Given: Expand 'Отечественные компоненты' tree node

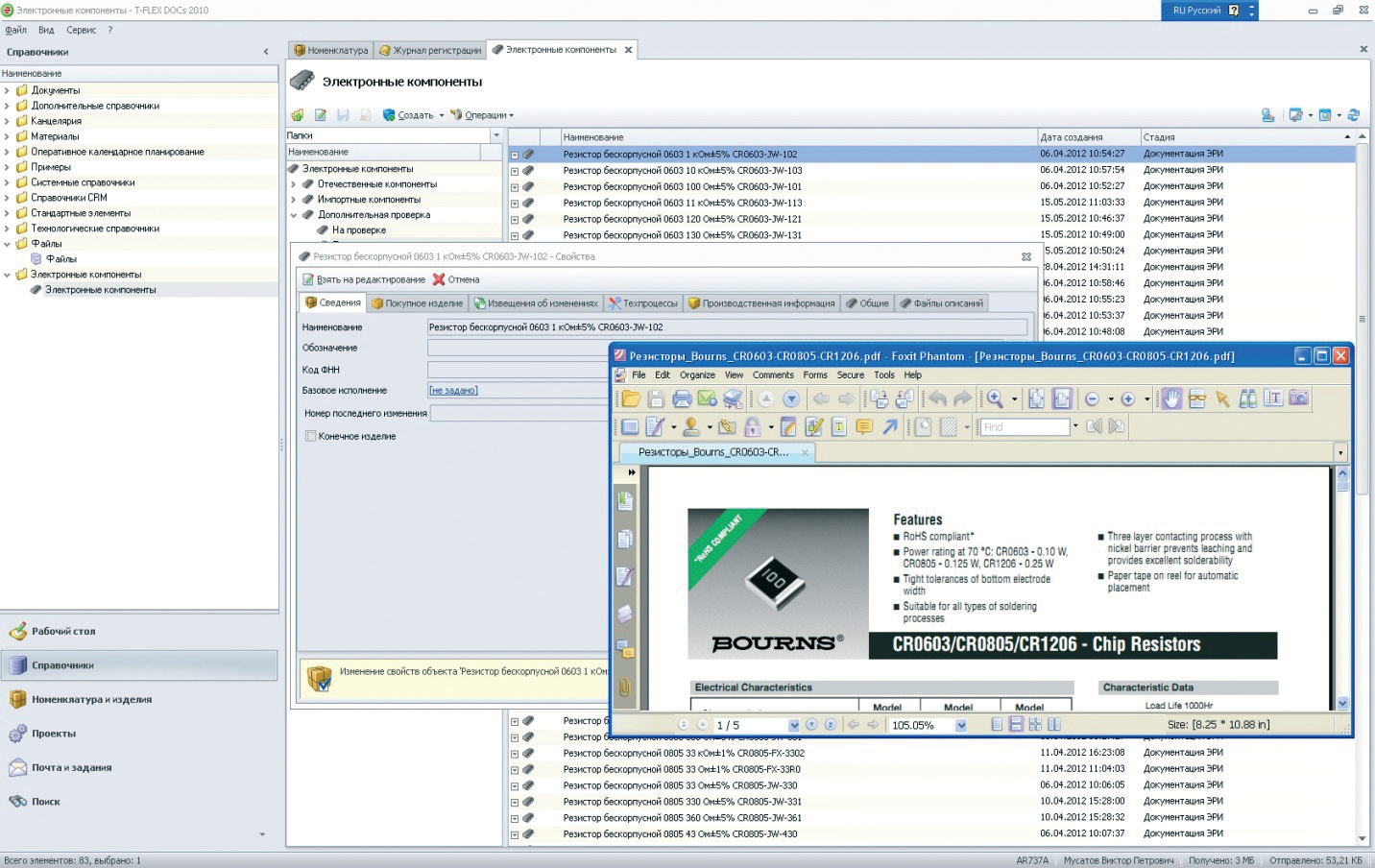Looking at the screenshot, I should click(x=294, y=184).
